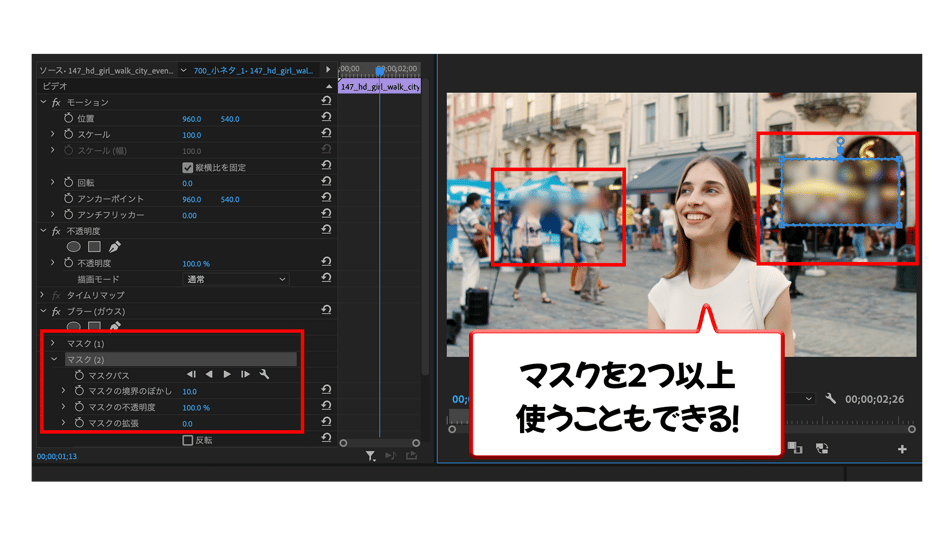Expand the タイムリマップ effect section
The image size is (950, 534).
tap(43, 295)
